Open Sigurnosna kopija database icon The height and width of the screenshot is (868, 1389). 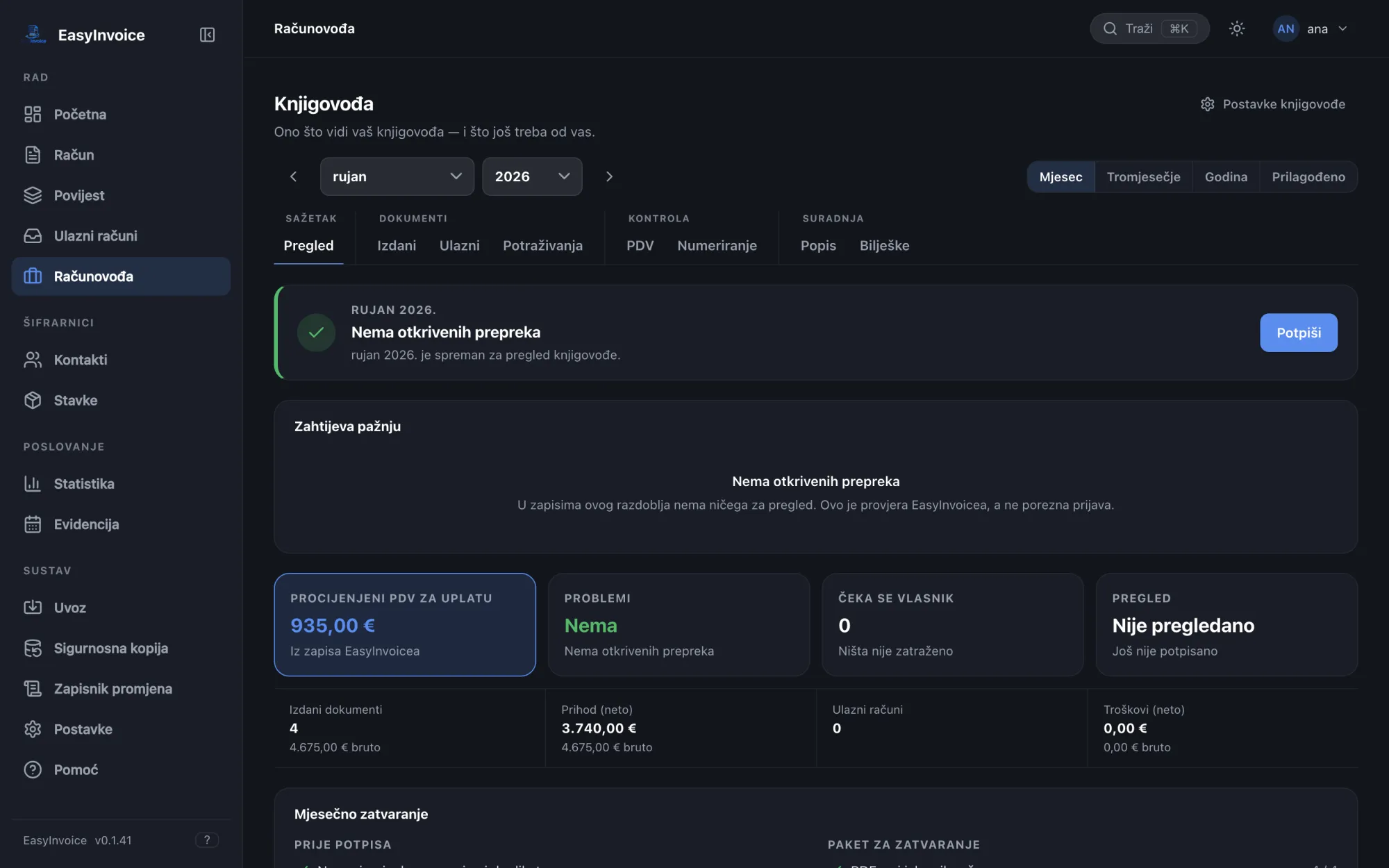click(x=33, y=648)
